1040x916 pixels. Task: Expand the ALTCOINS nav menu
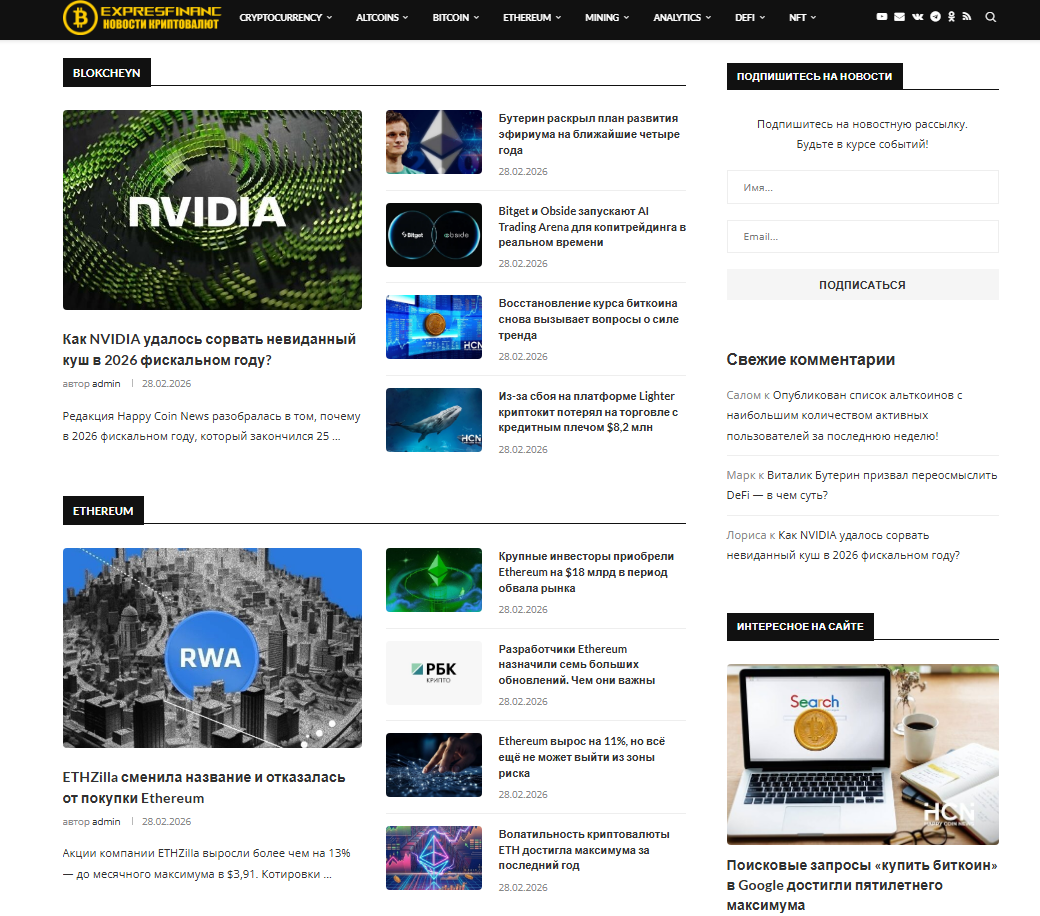(x=381, y=17)
